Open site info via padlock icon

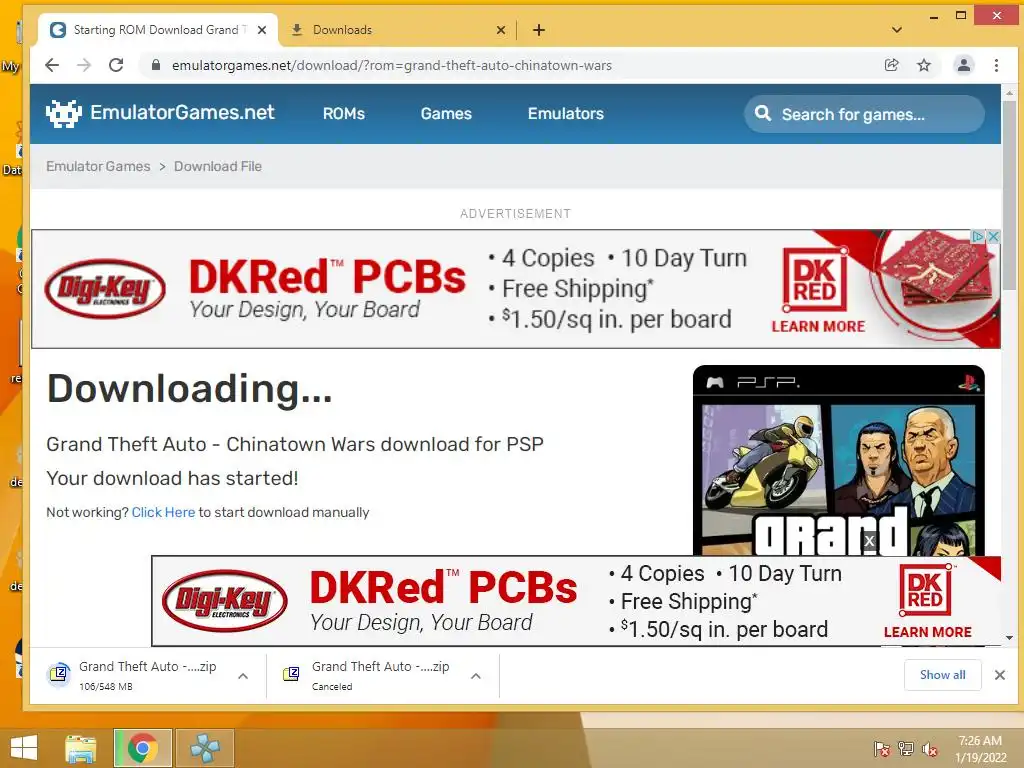155,65
